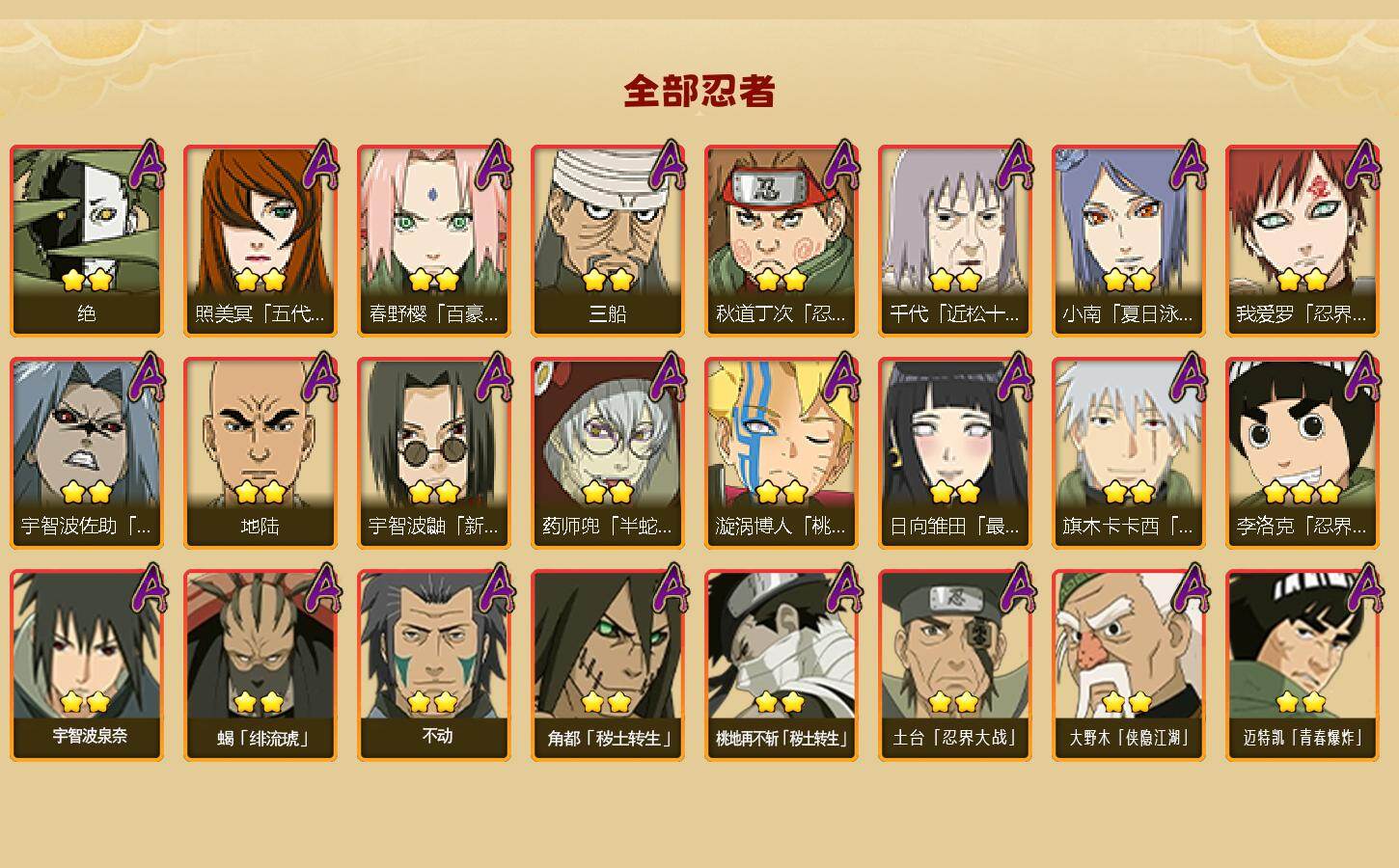Open the 秋道丁次 ninja card
Screen dimensions: 1399x868
(x=782, y=241)
